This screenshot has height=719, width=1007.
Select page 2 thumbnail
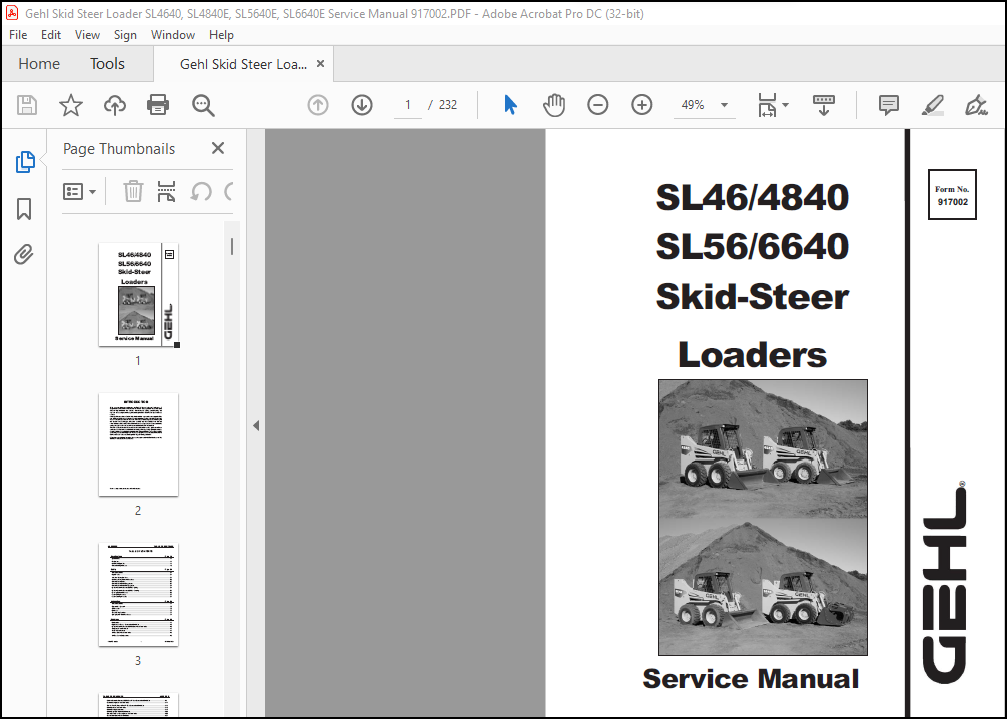[138, 444]
